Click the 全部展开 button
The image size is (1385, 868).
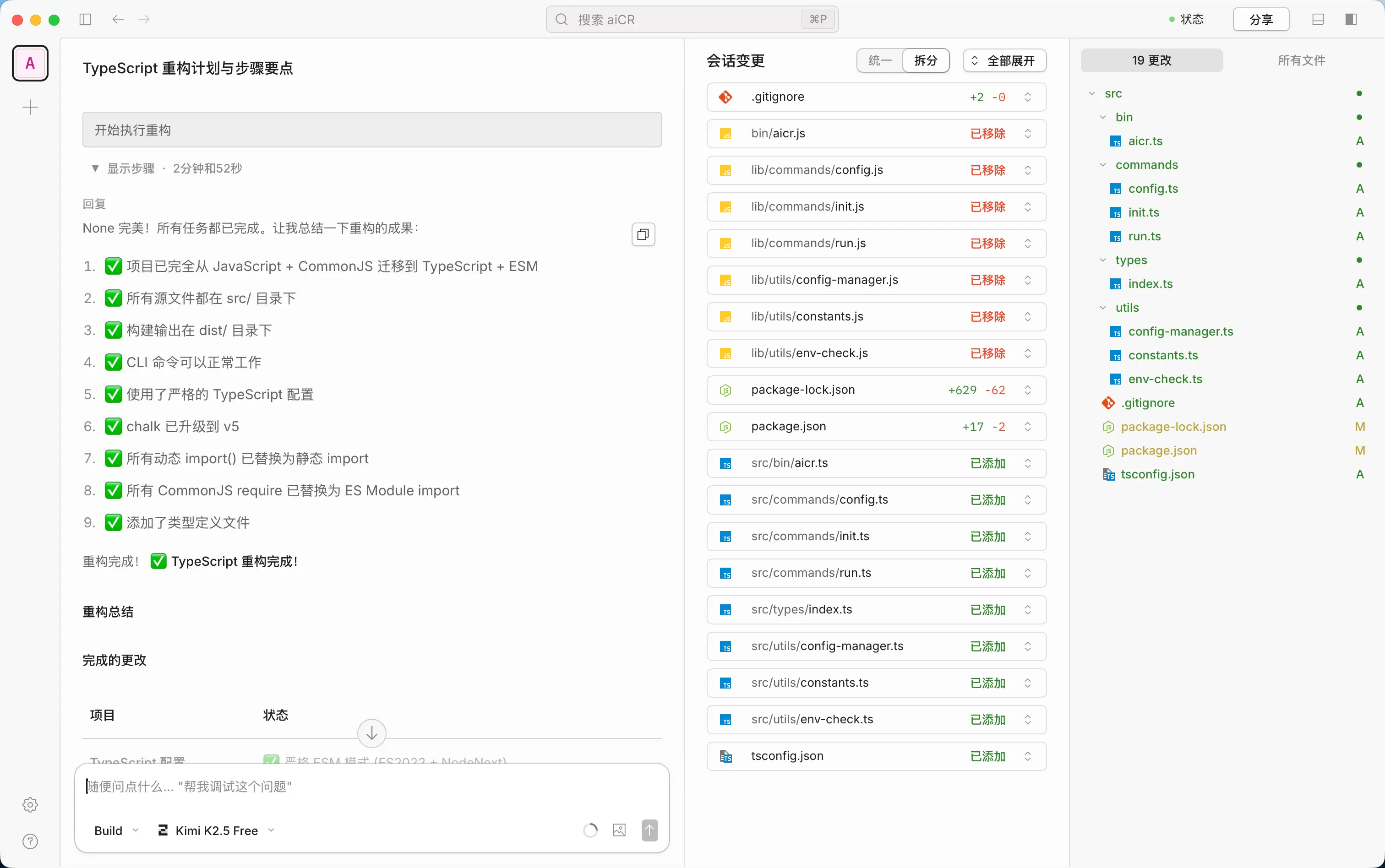pyautogui.click(x=1004, y=61)
